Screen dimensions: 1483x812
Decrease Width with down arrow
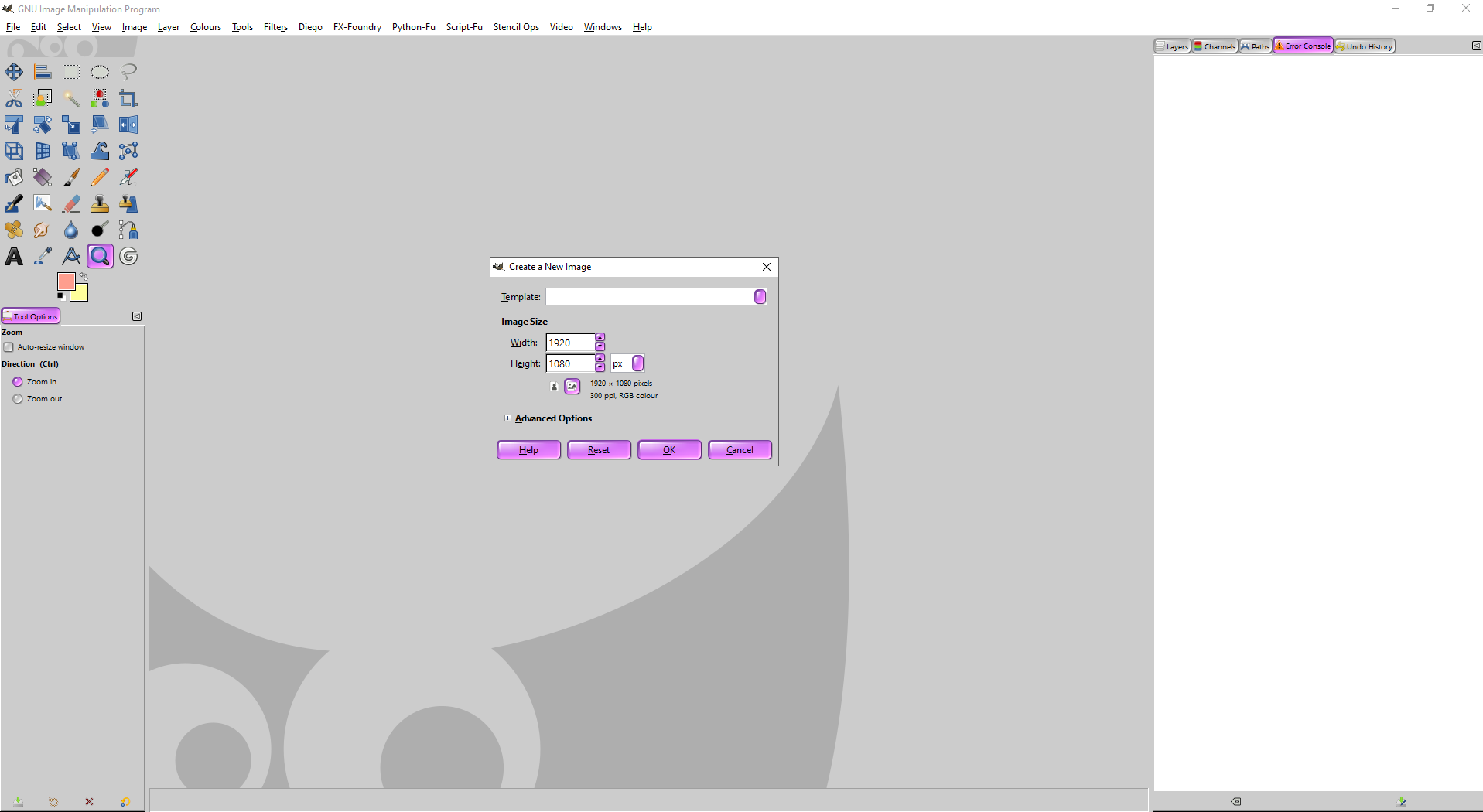pyautogui.click(x=600, y=346)
